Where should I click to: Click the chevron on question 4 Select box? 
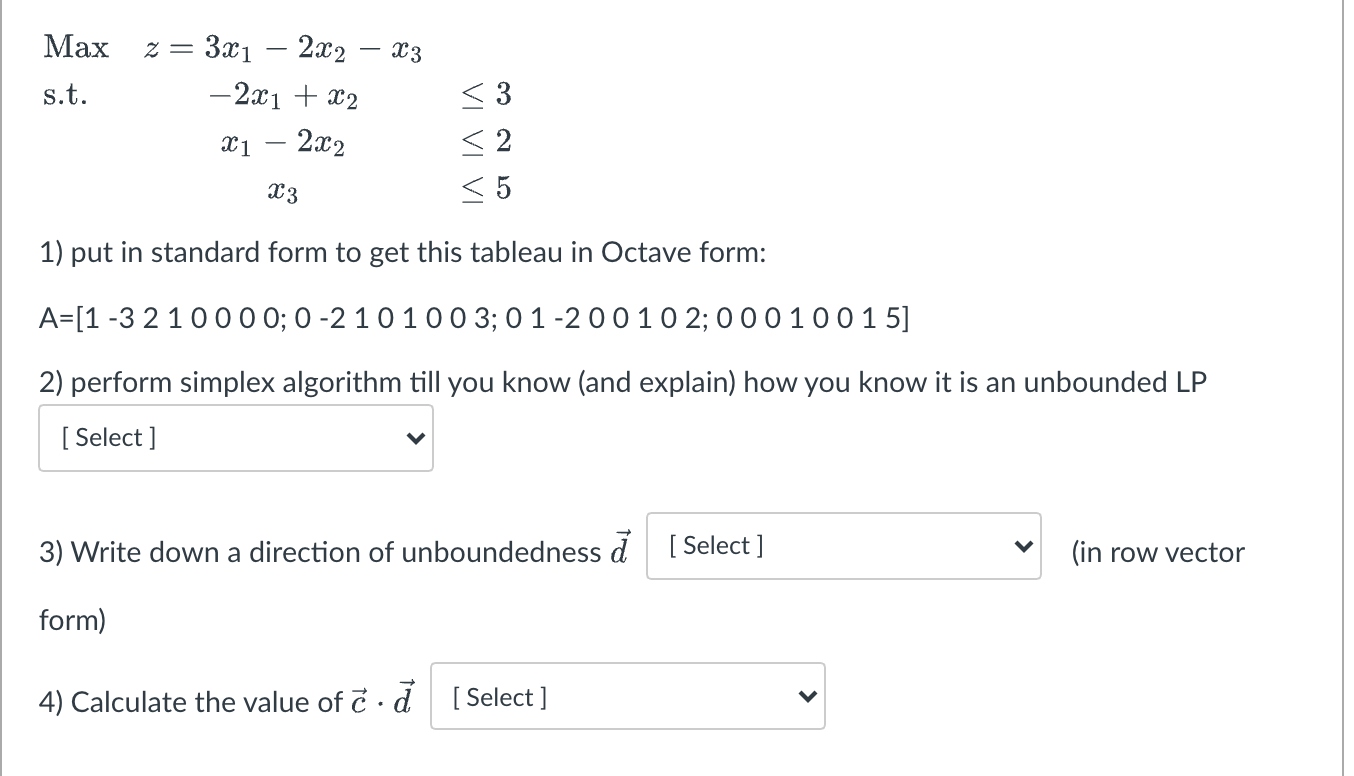806,696
